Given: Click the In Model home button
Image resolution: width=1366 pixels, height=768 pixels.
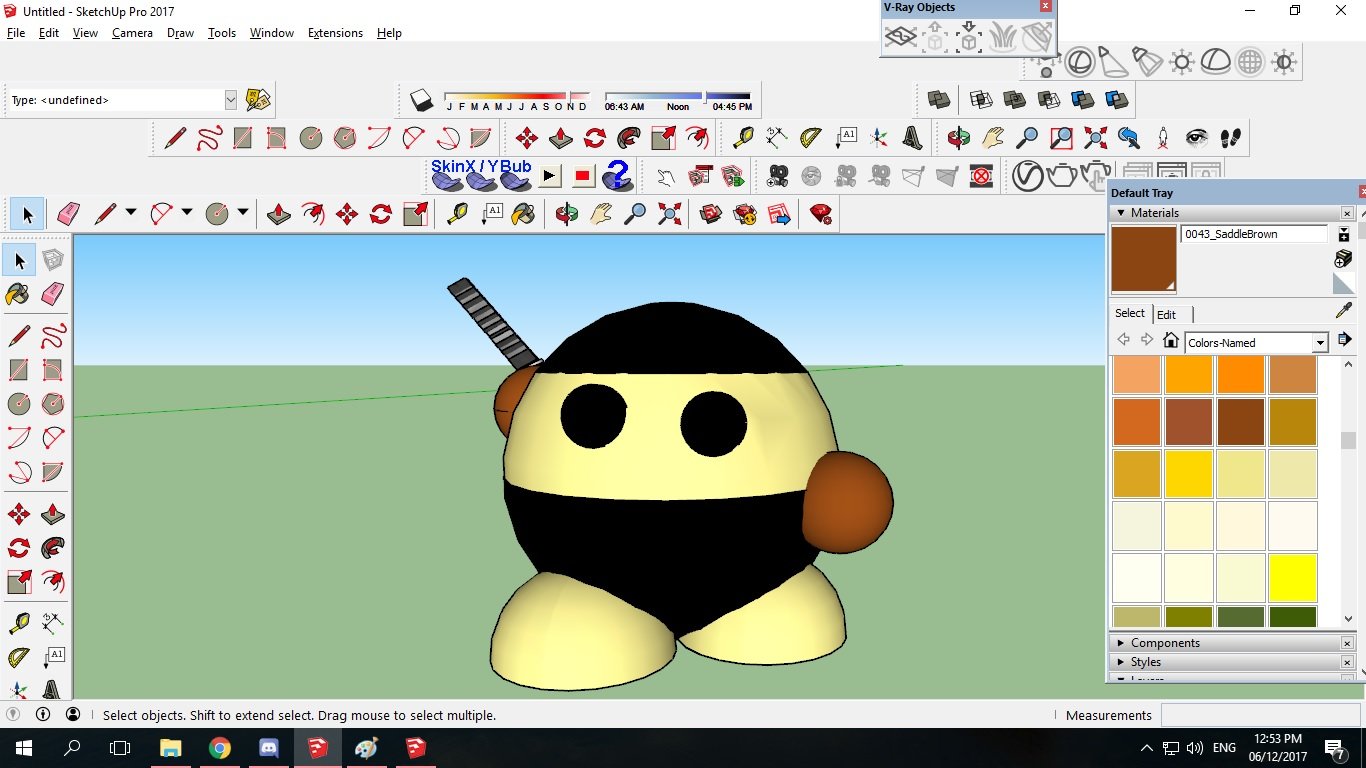Looking at the screenshot, I should pos(1171,341).
